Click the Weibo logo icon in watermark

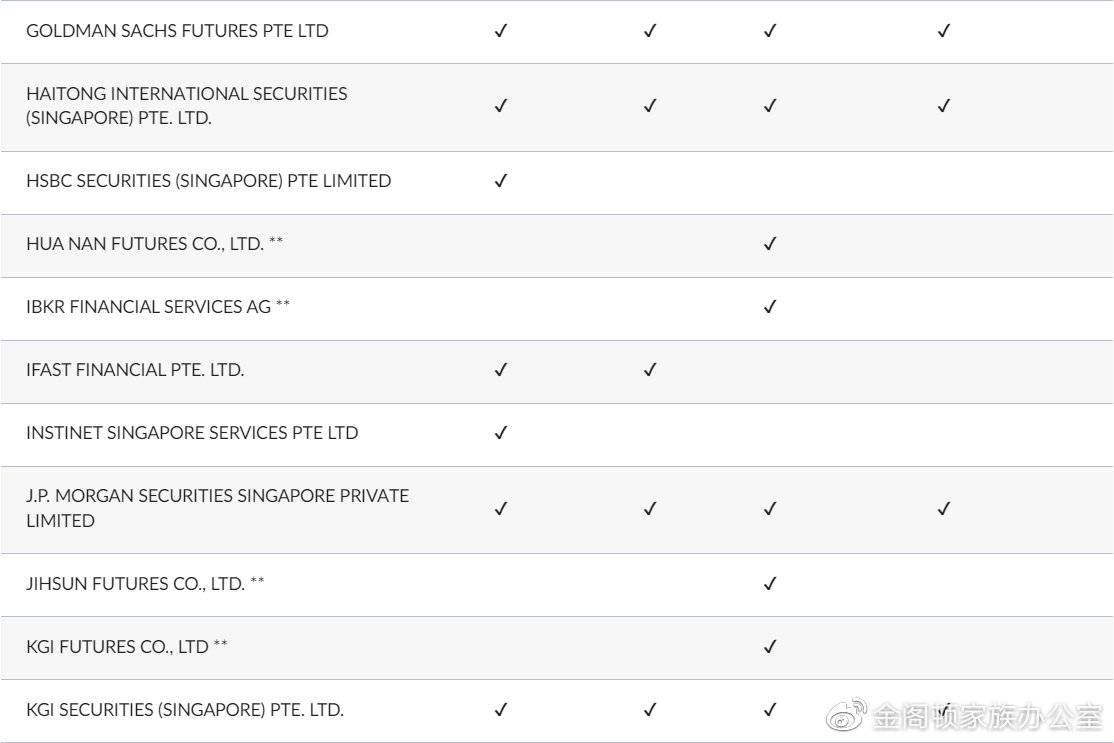click(847, 716)
